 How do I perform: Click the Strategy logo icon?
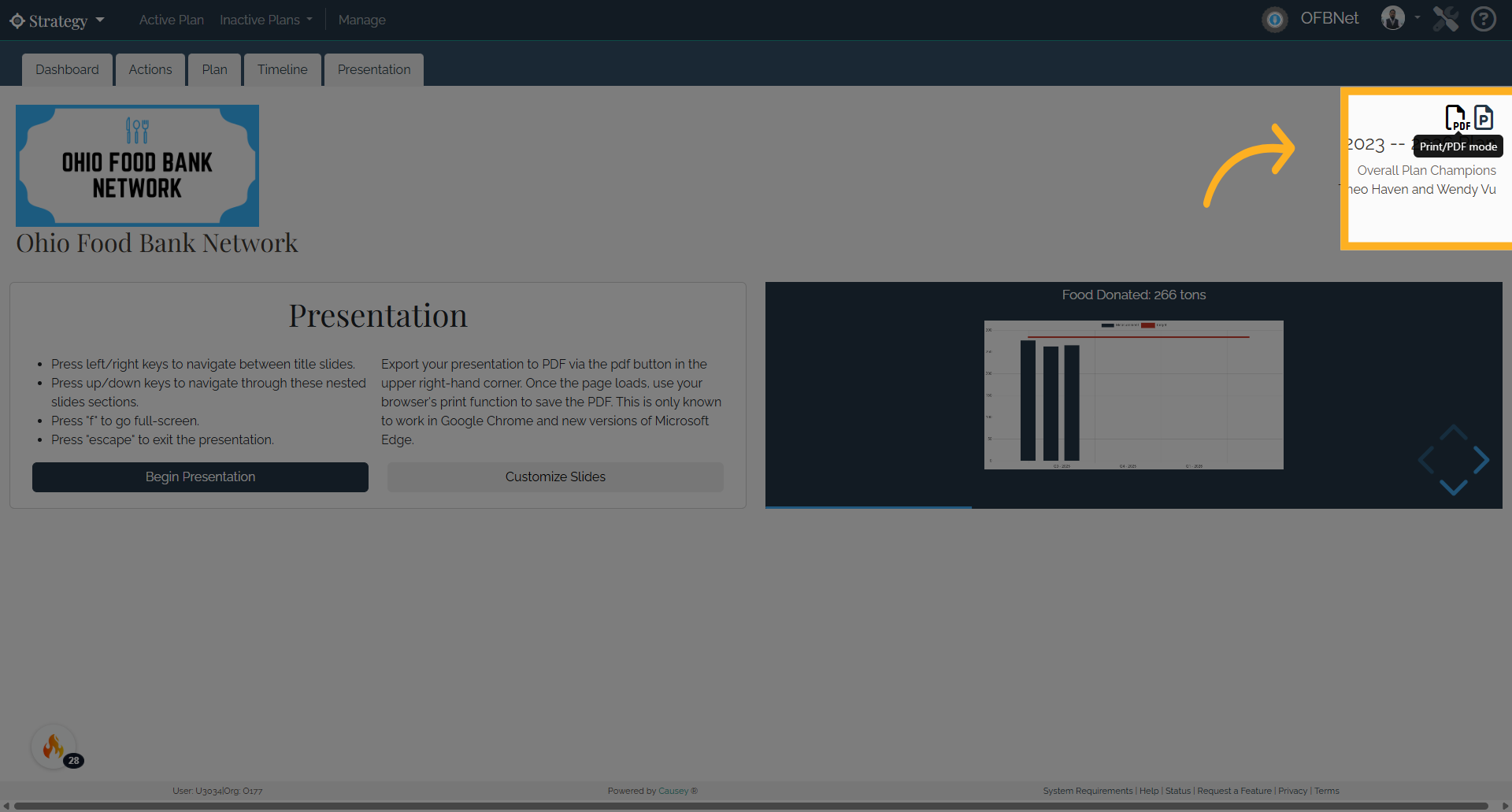pos(17,20)
